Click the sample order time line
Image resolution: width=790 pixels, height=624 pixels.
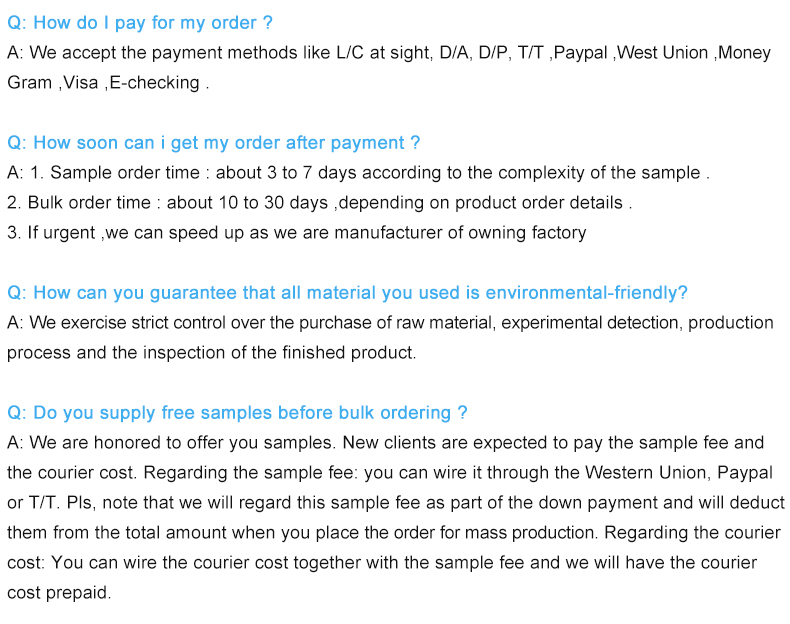[359, 173]
